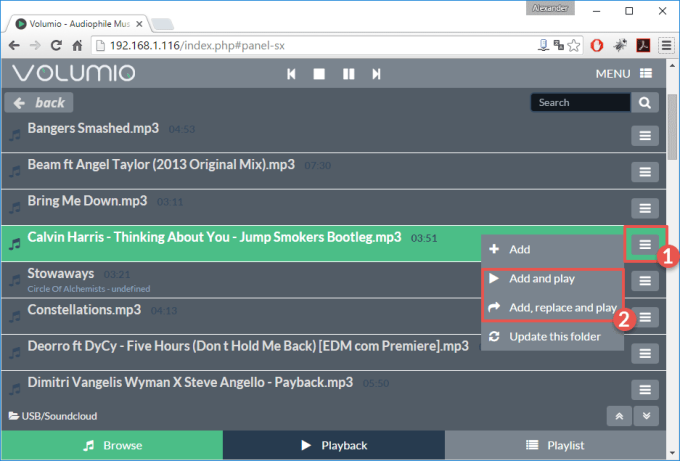Click the scrollbar up arrow
Image resolution: width=680 pixels, height=461 pixels.
[x=672, y=65]
